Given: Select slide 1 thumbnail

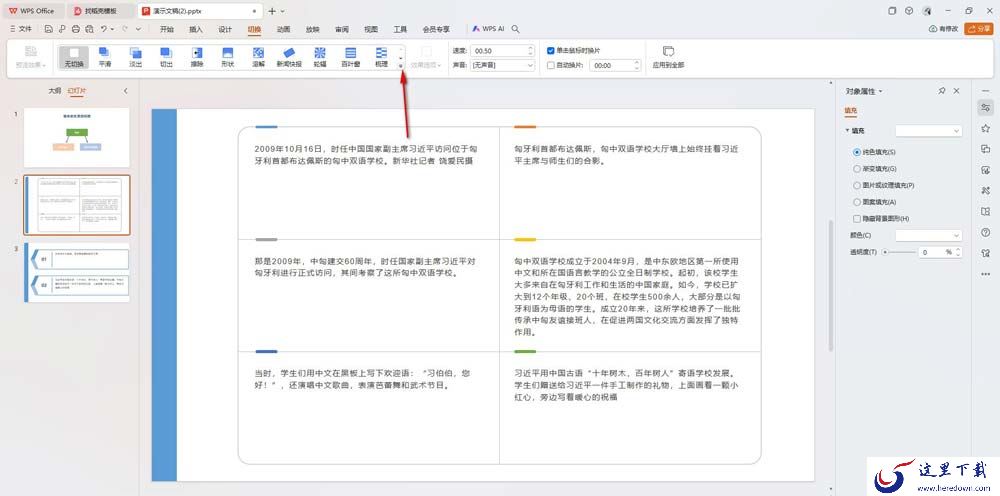Looking at the screenshot, I should point(77,137).
